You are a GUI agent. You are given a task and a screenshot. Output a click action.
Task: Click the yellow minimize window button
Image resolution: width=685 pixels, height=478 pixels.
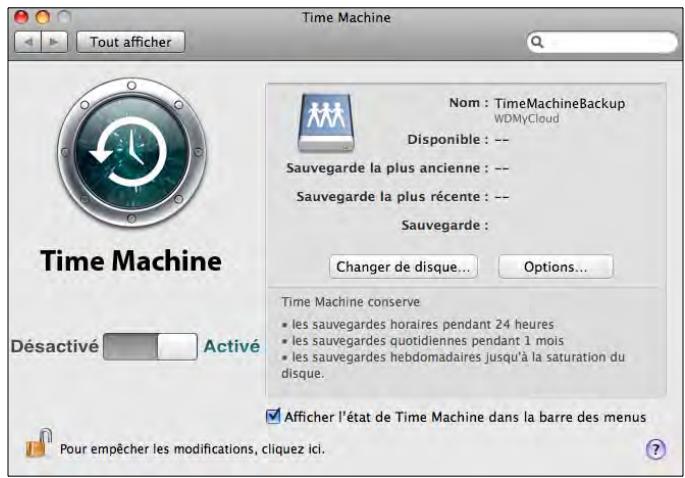click(x=43, y=17)
